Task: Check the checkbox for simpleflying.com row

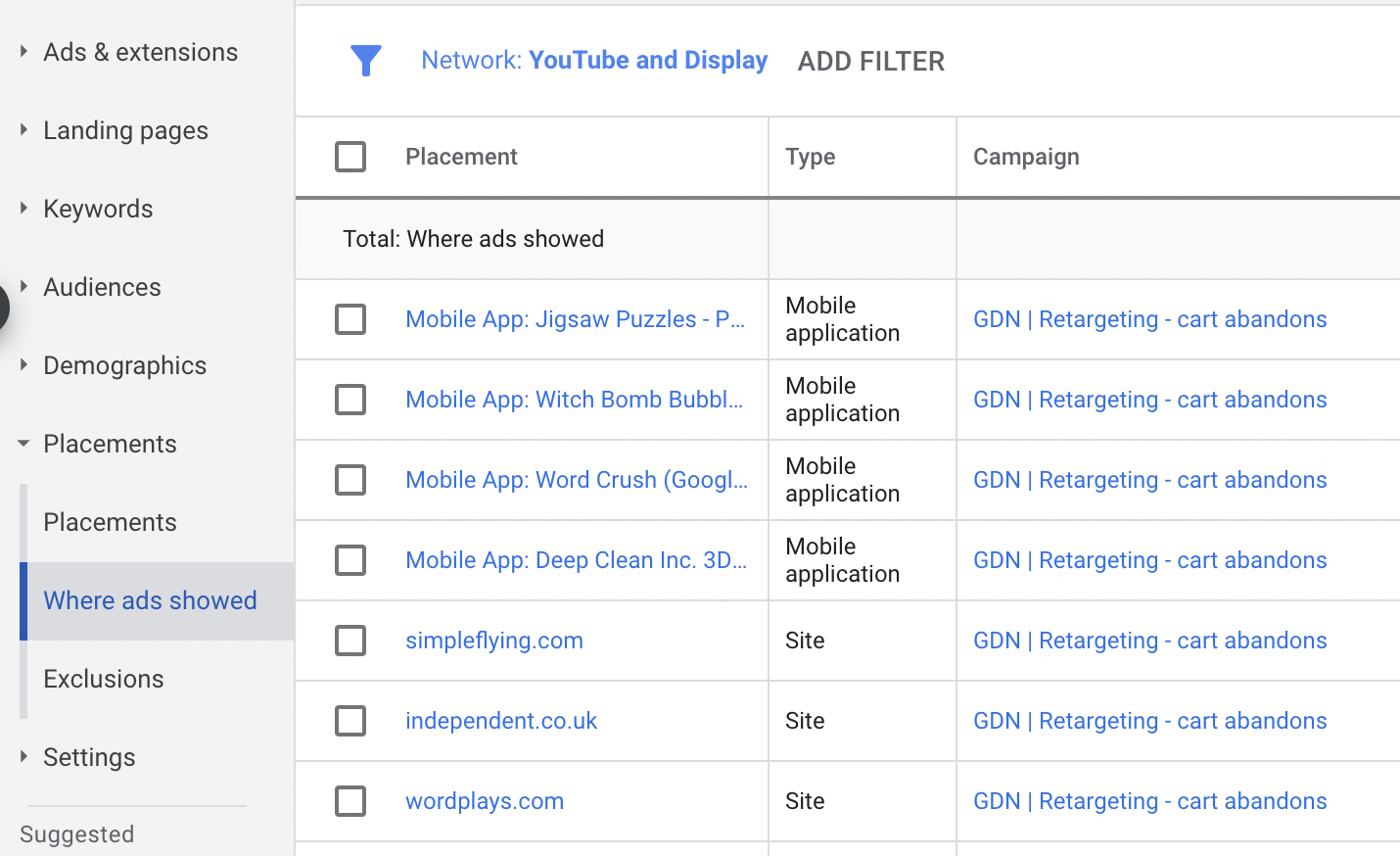Action: click(350, 641)
